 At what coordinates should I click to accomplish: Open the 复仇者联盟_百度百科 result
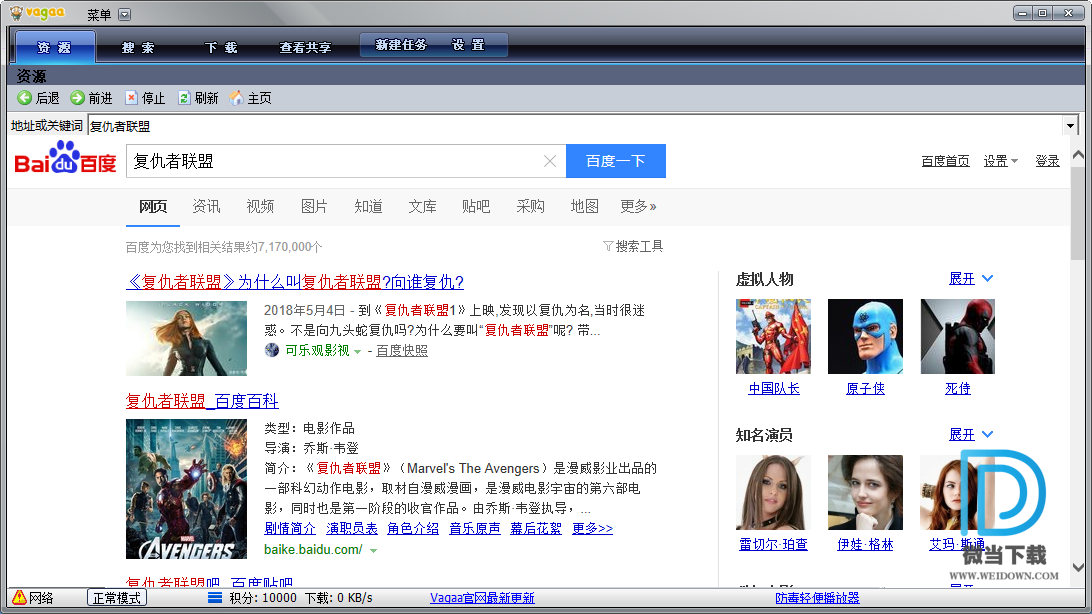tap(202, 401)
